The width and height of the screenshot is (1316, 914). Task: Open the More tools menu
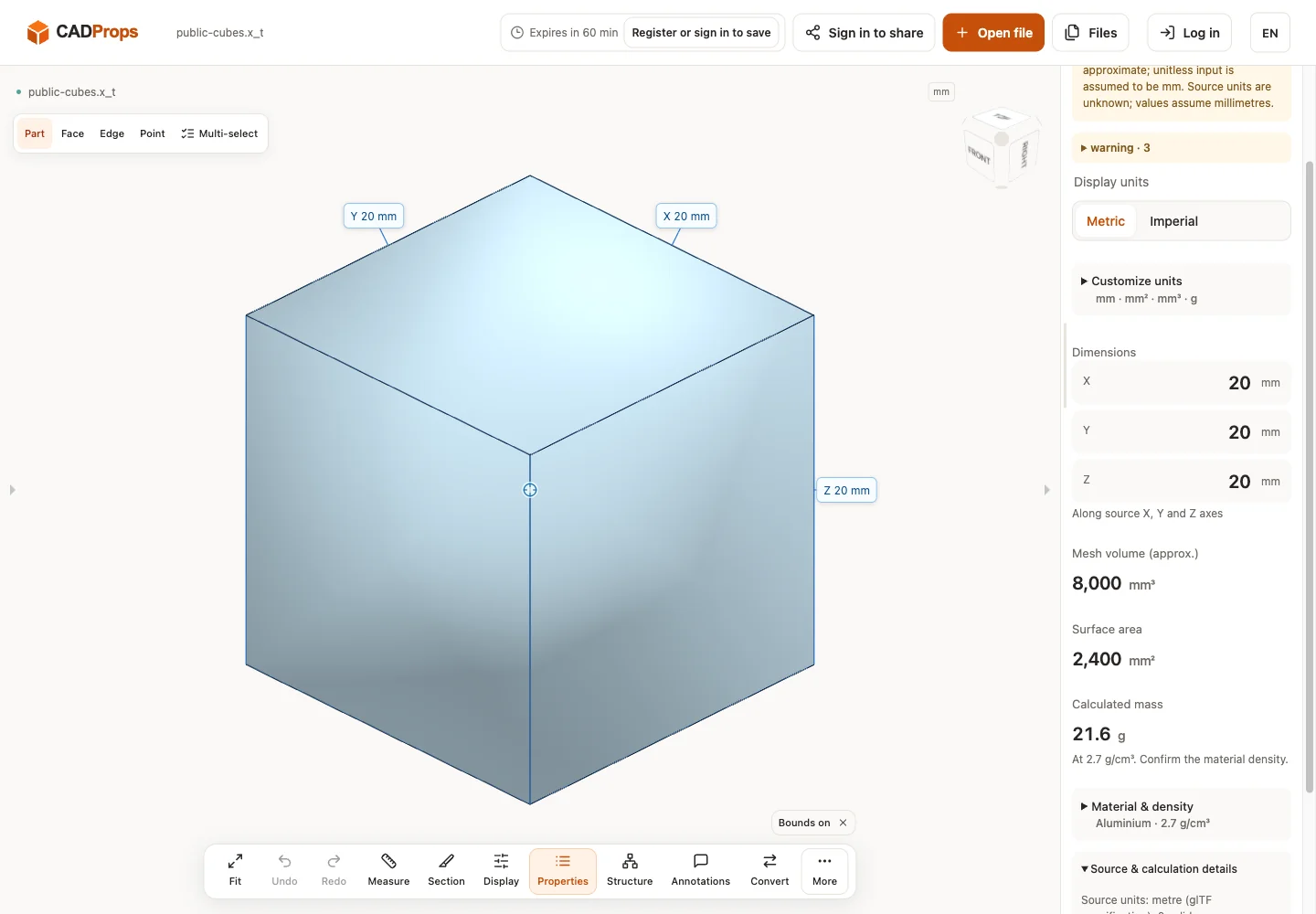point(824,870)
